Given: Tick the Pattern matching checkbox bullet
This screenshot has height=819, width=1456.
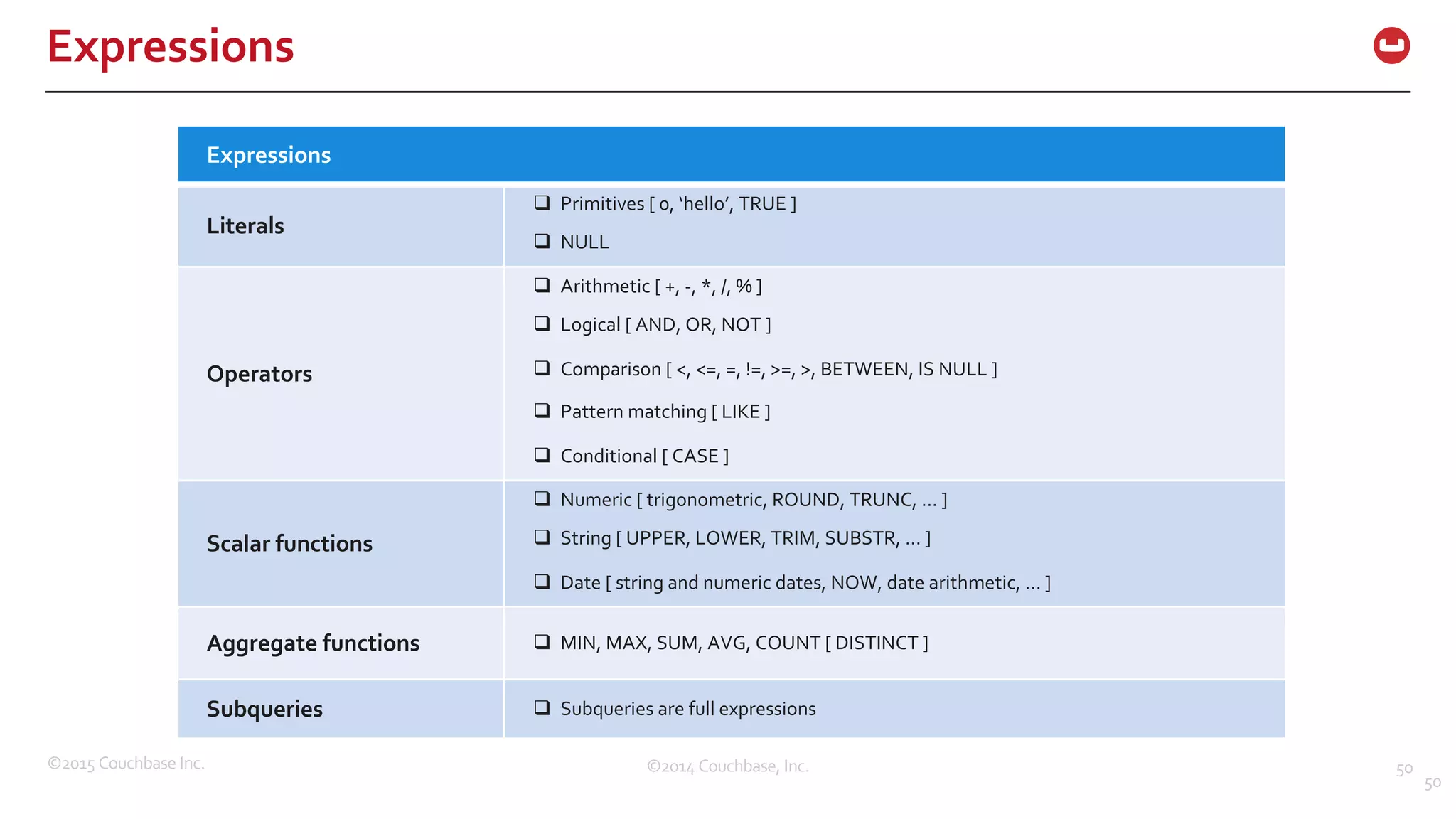Looking at the screenshot, I should coord(542,410).
